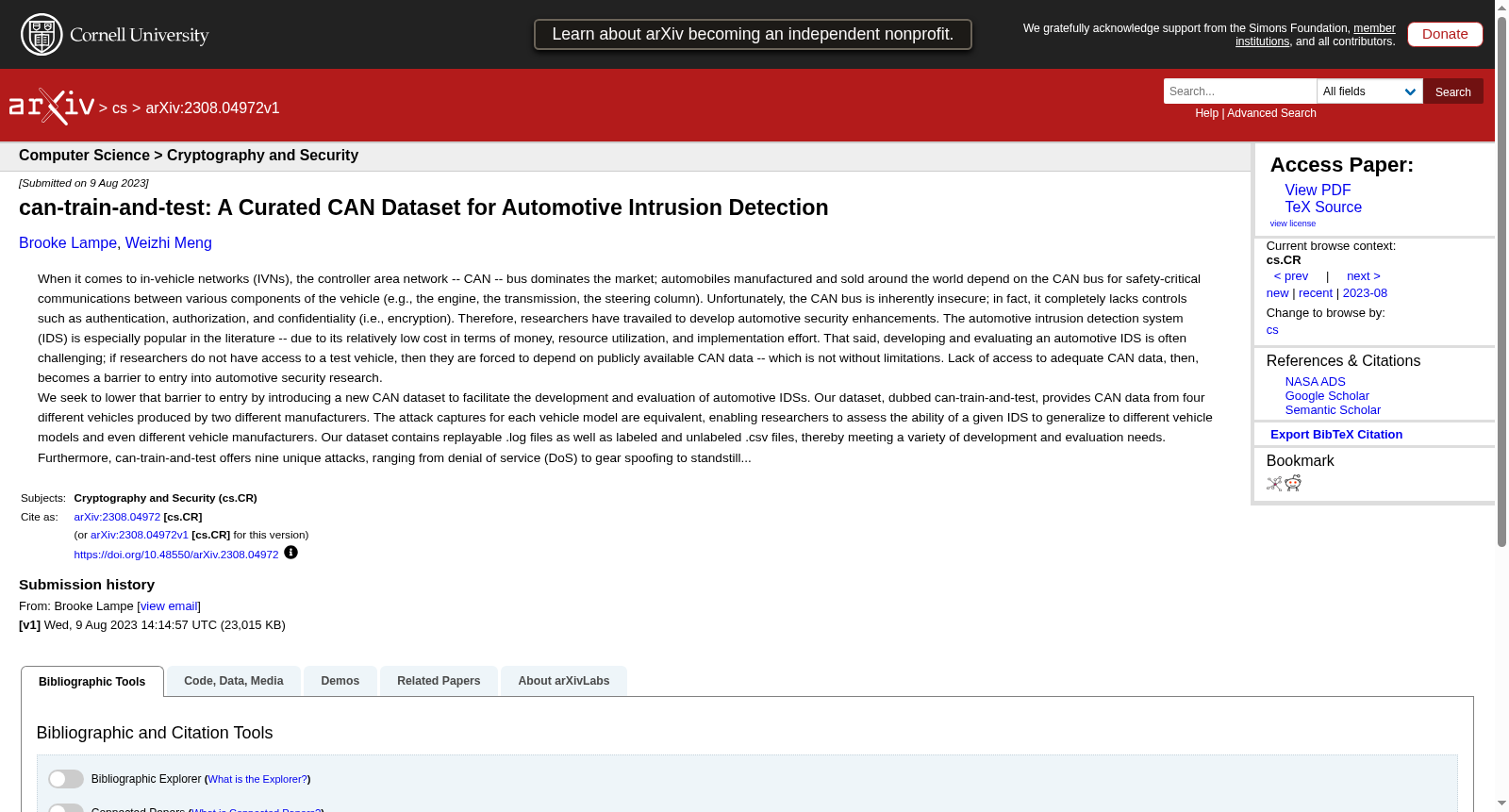This screenshot has width=1509, height=812.
Task: Click the DOI info icon
Action: 290,553
